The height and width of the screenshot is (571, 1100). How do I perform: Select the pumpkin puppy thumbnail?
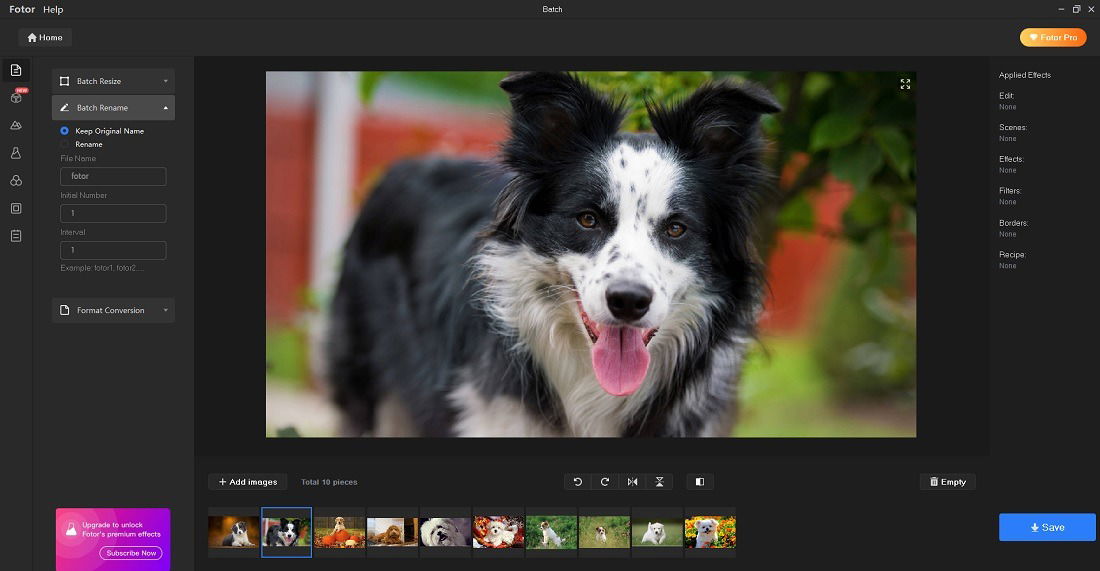[x=340, y=532]
